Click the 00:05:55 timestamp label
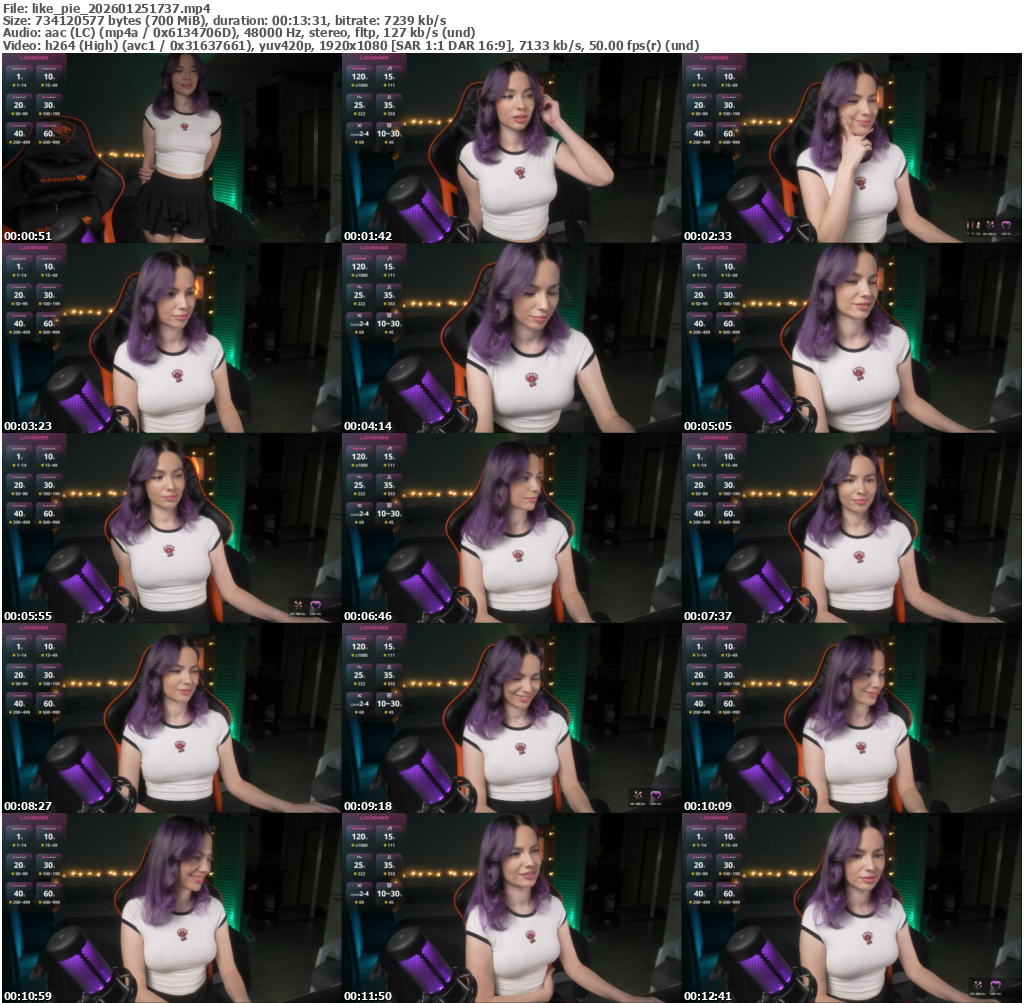This screenshot has width=1024, height=1003. (x=28, y=616)
